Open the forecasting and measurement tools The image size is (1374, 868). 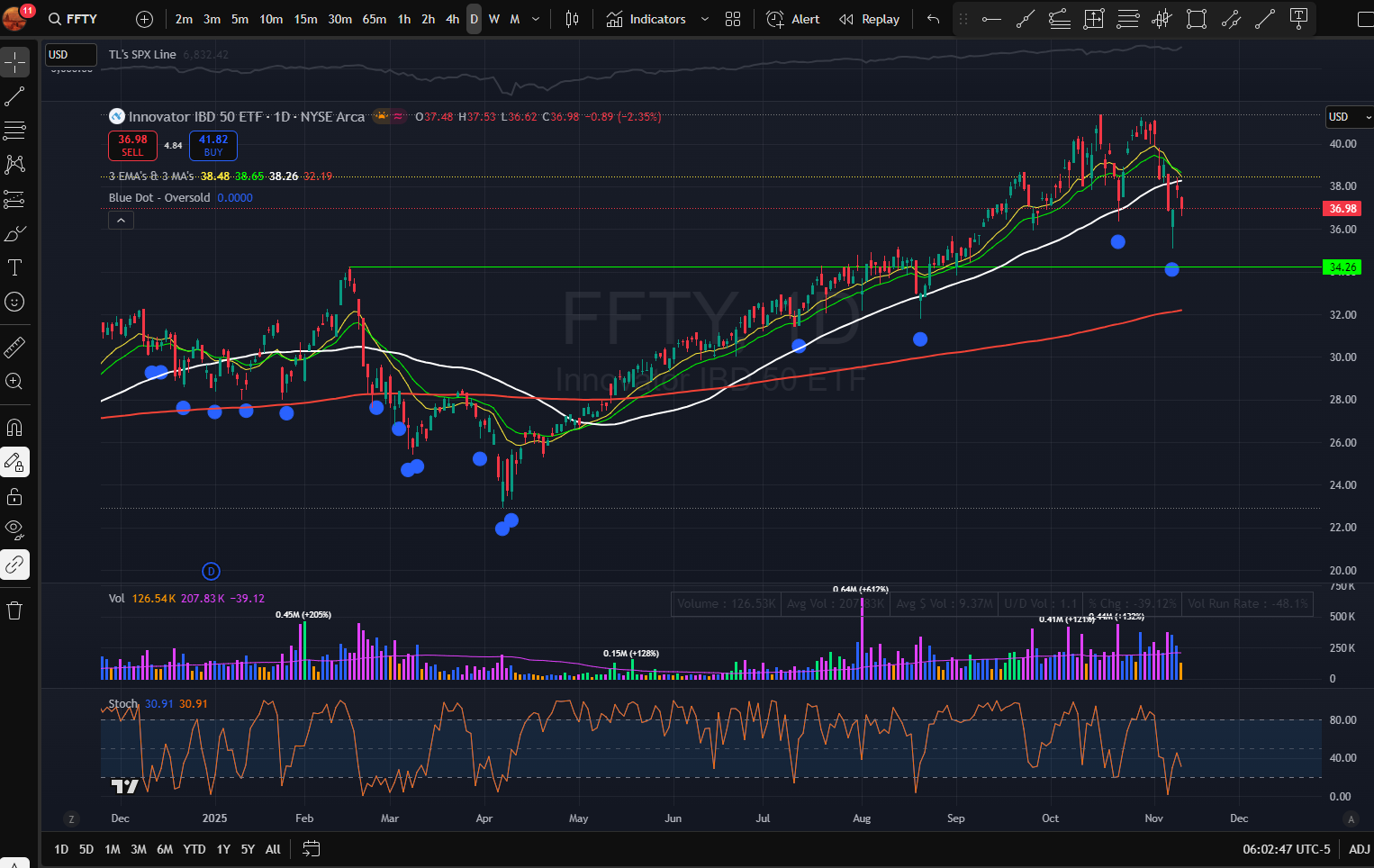[14, 199]
